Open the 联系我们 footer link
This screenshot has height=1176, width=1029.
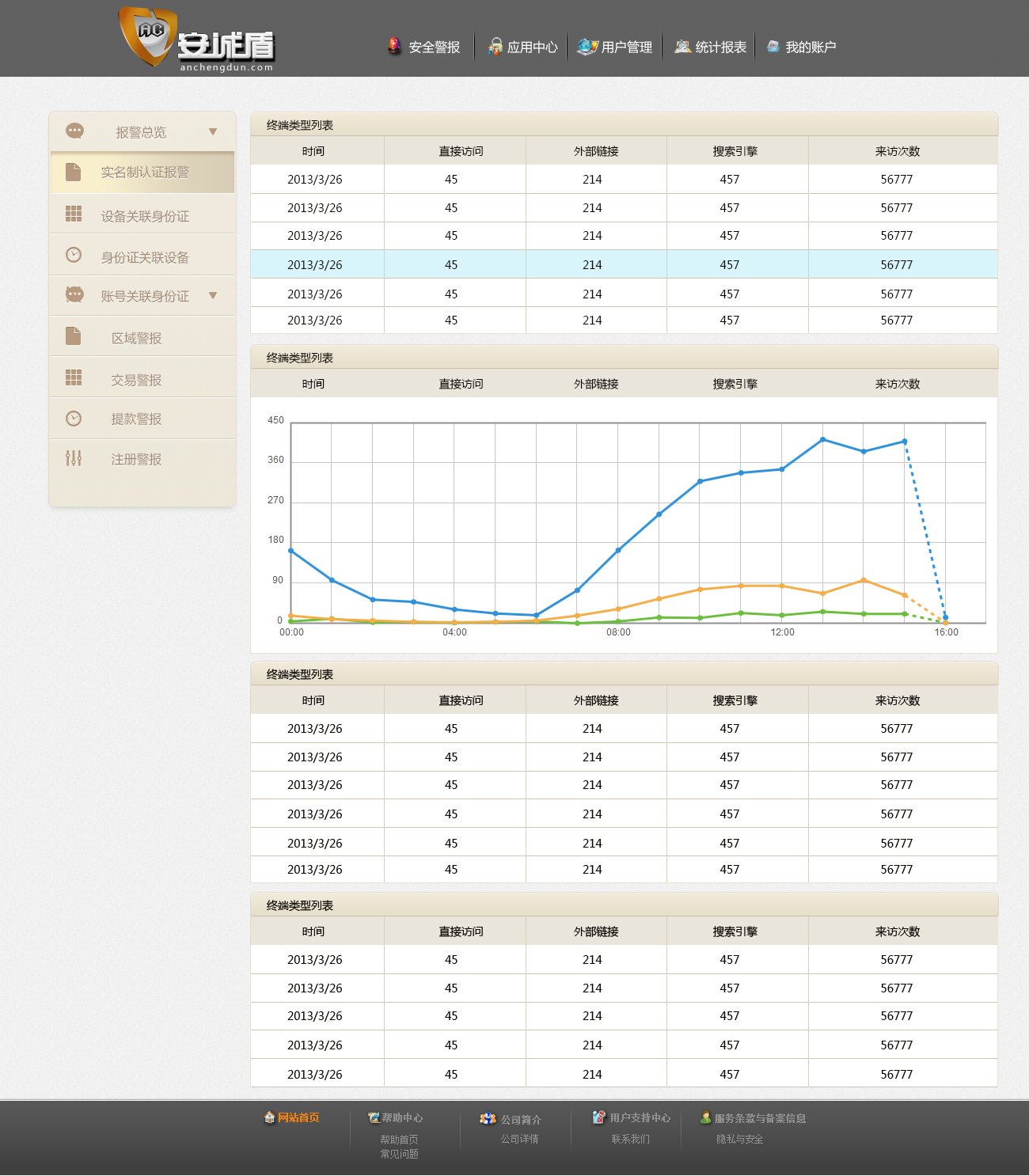point(630,1139)
